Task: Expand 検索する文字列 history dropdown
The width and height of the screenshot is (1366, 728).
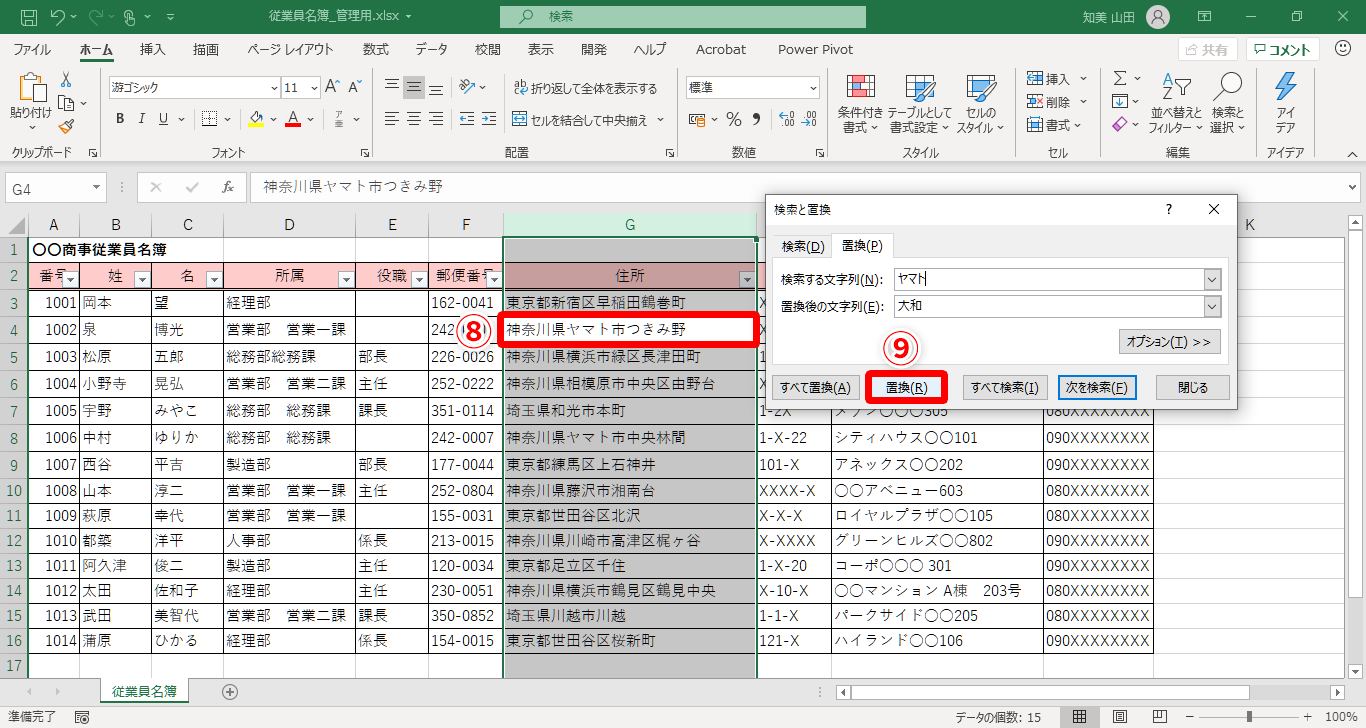Action: tap(1213, 280)
